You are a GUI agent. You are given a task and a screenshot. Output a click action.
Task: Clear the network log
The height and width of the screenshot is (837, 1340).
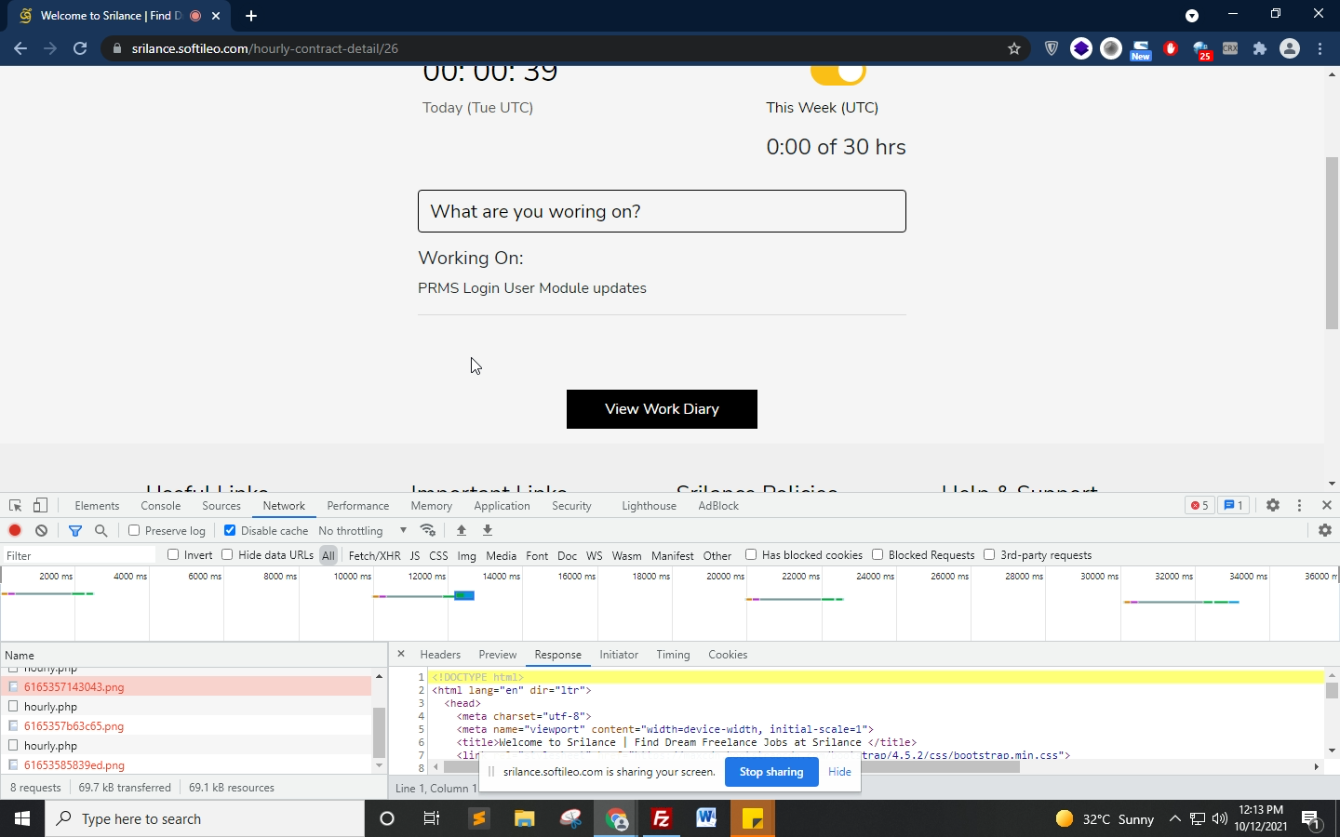click(41, 531)
